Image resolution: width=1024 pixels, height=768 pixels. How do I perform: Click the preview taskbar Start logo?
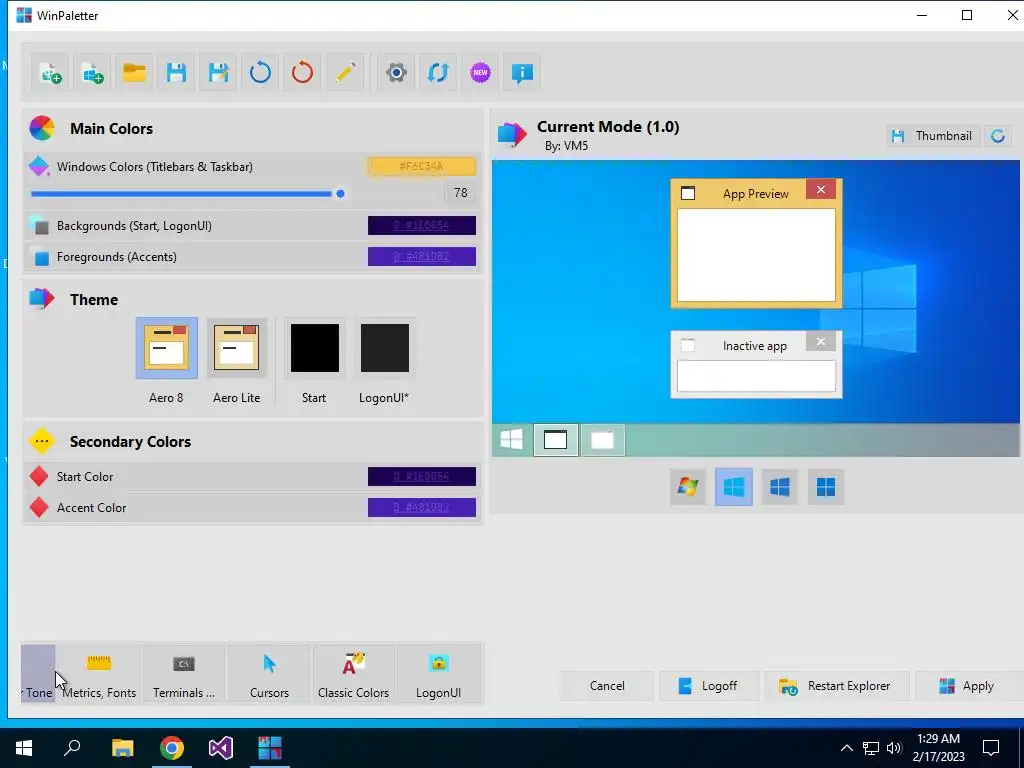coord(512,440)
